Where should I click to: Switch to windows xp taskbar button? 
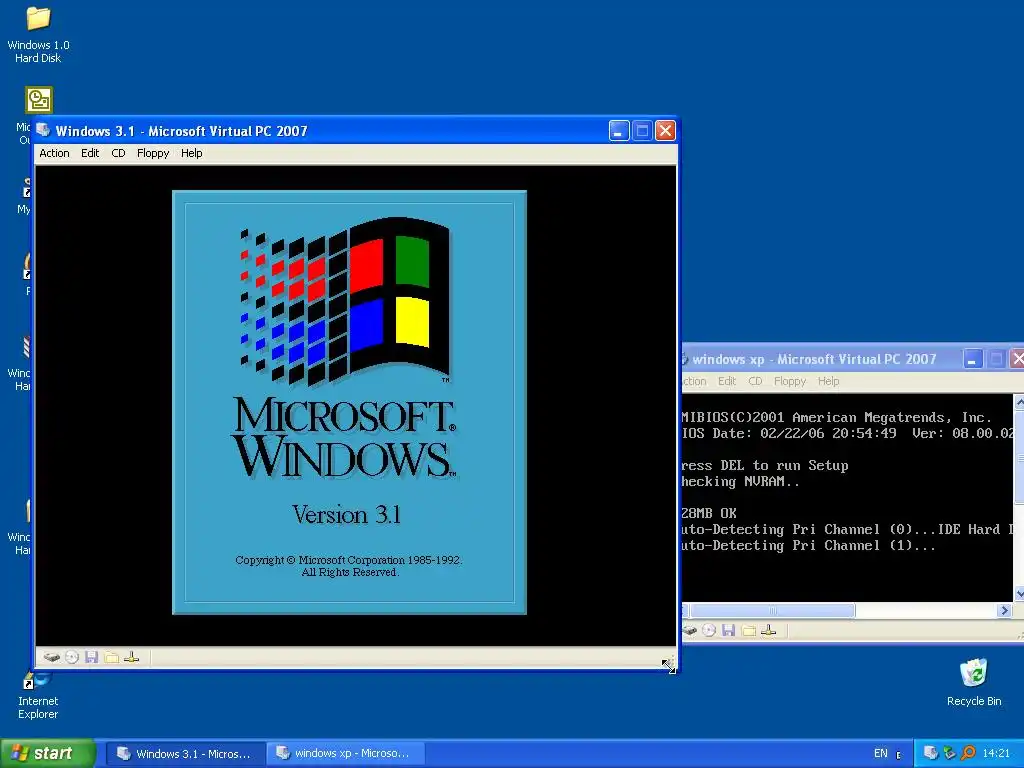[346, 754]
